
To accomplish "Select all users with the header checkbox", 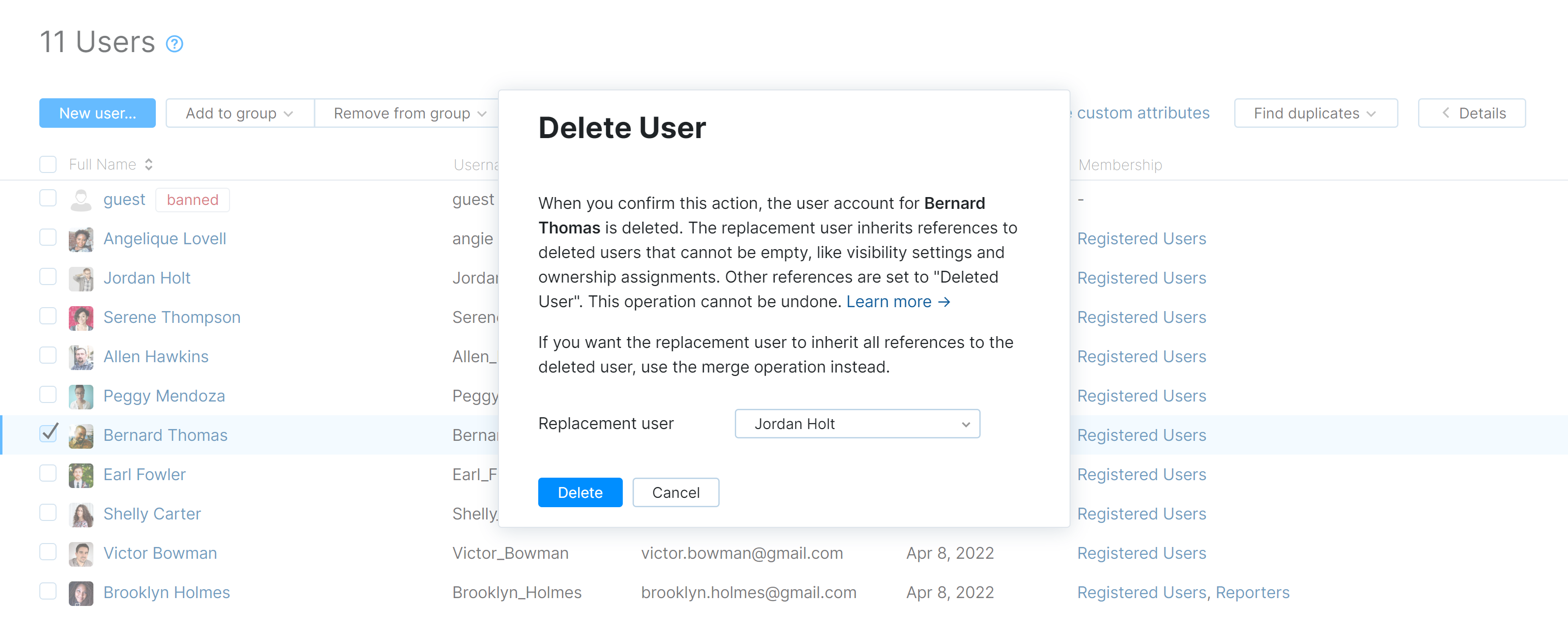I will [48, 164].
